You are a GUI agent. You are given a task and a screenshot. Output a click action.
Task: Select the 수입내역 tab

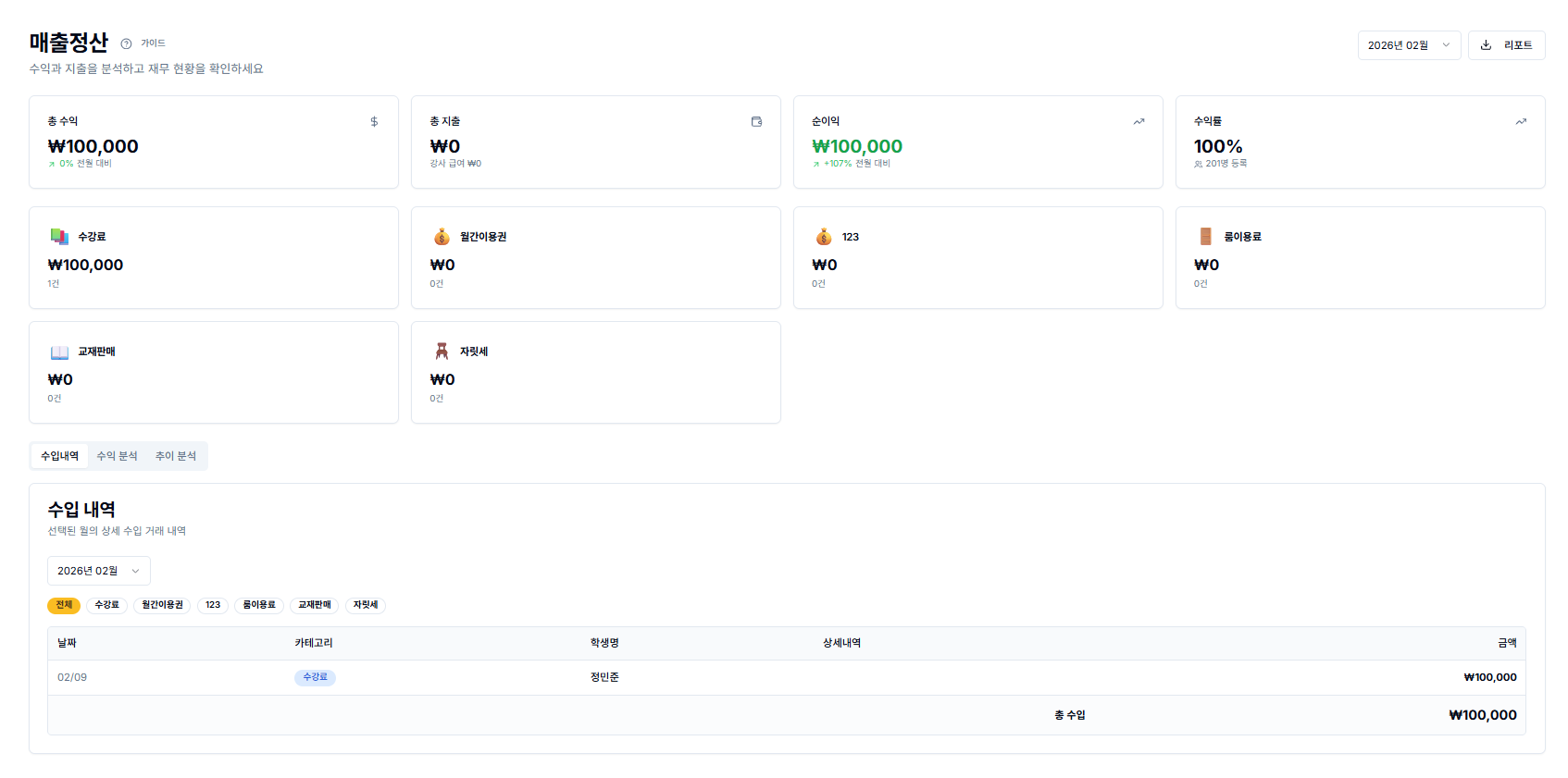tap(59, 456)
